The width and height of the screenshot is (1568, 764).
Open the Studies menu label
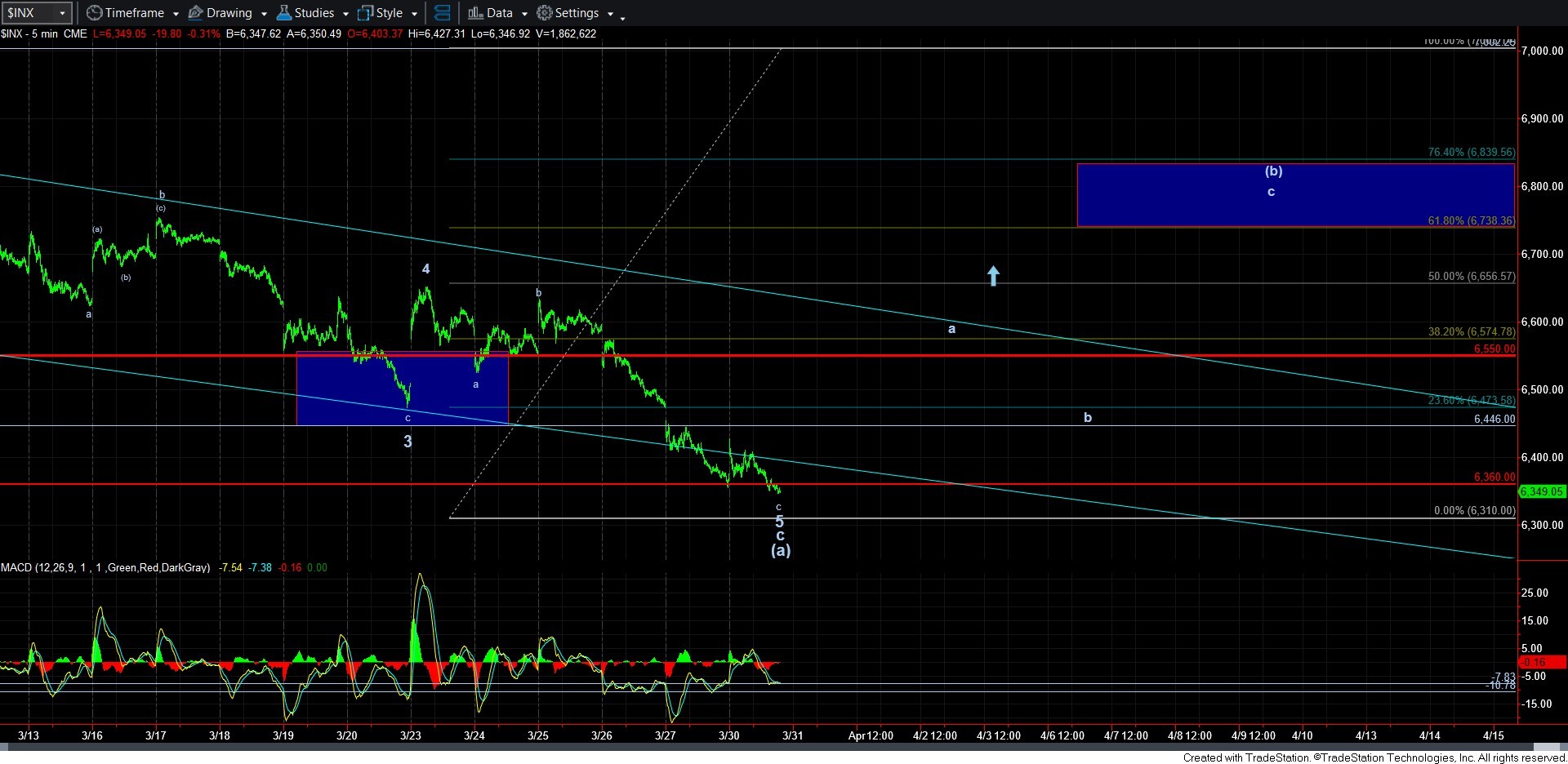click(314, 13)
